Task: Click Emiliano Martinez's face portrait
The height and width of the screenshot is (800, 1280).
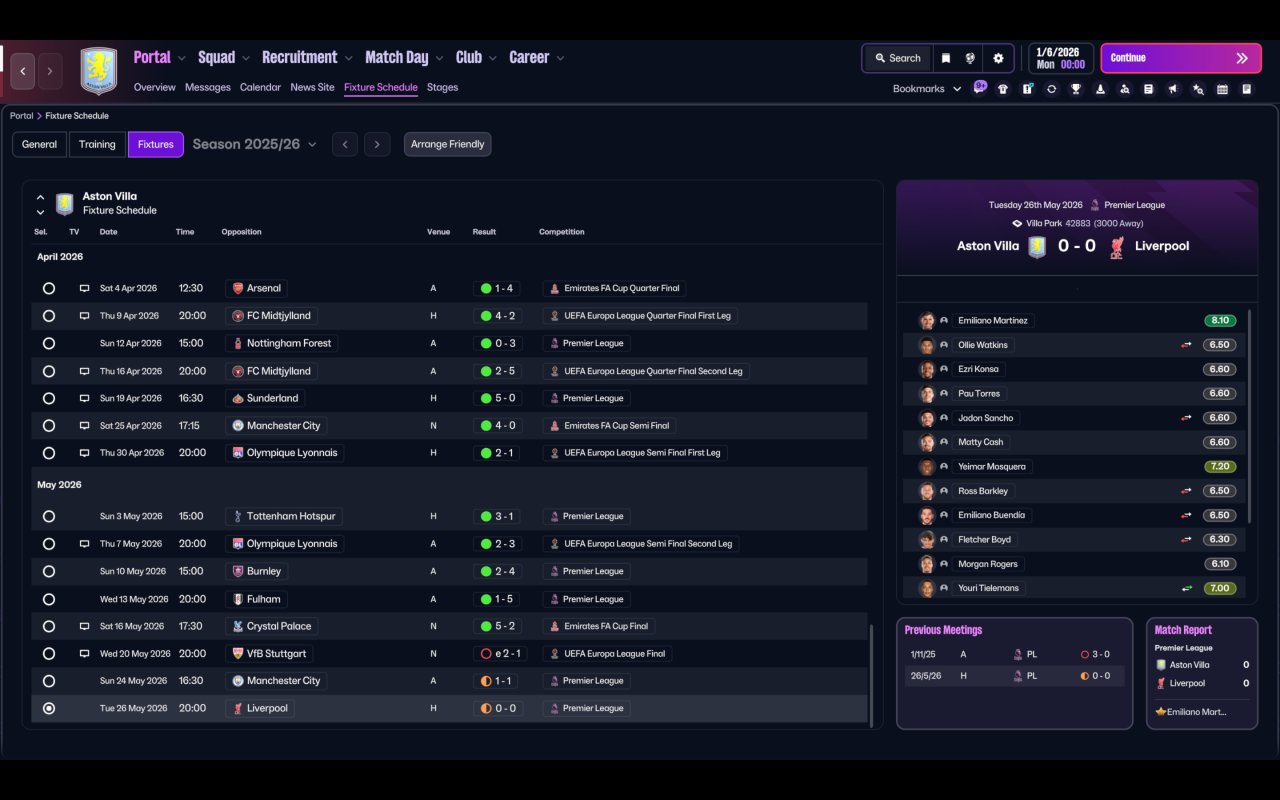Action: click(x=927, y=321)
